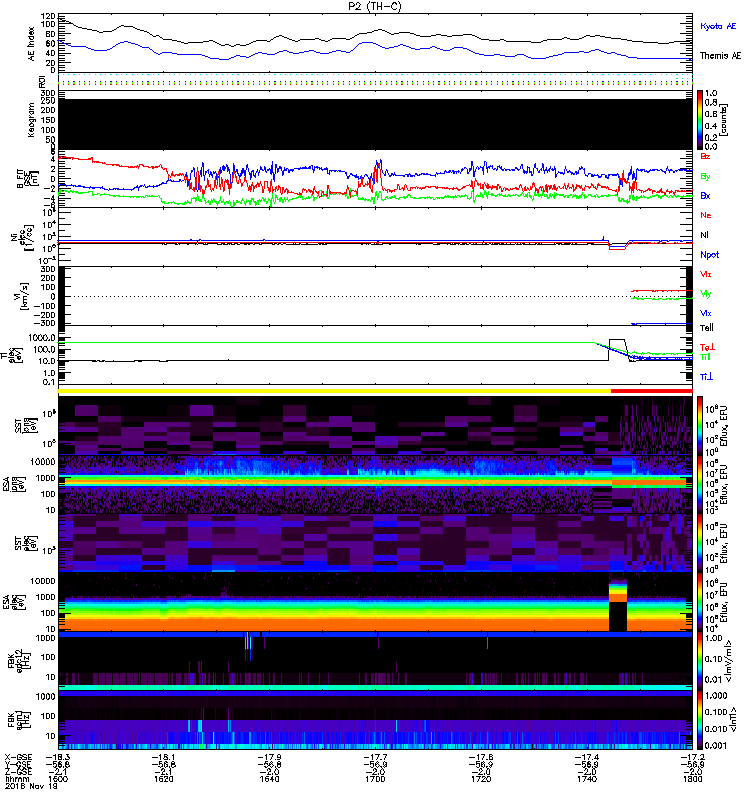
Task: Click the red segment of status bar
Action: point(652,391)
